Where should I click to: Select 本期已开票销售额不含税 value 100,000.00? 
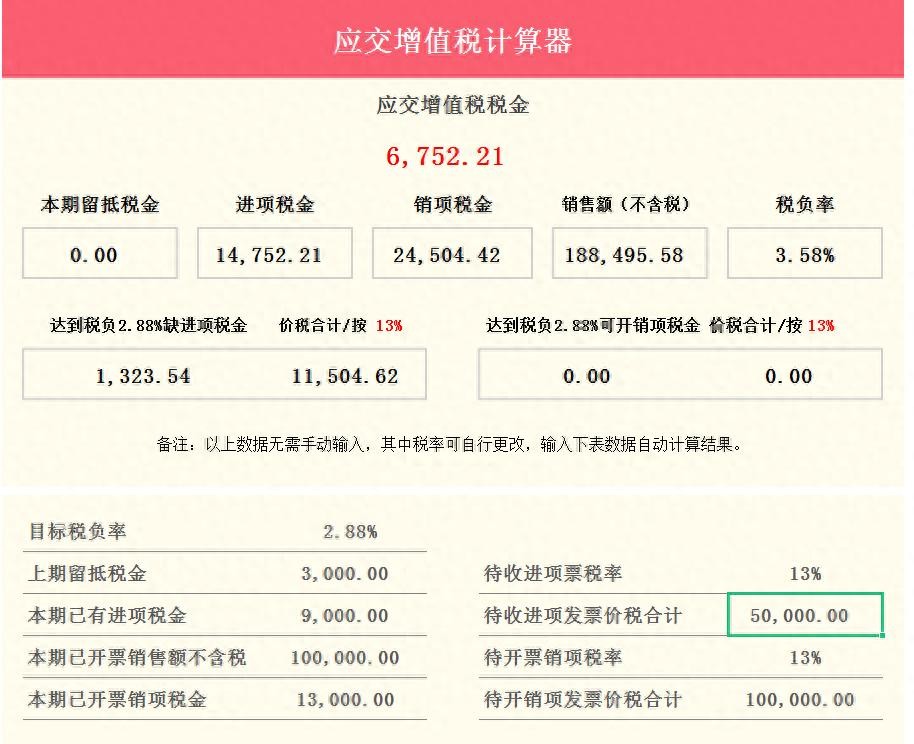point(345,658)
